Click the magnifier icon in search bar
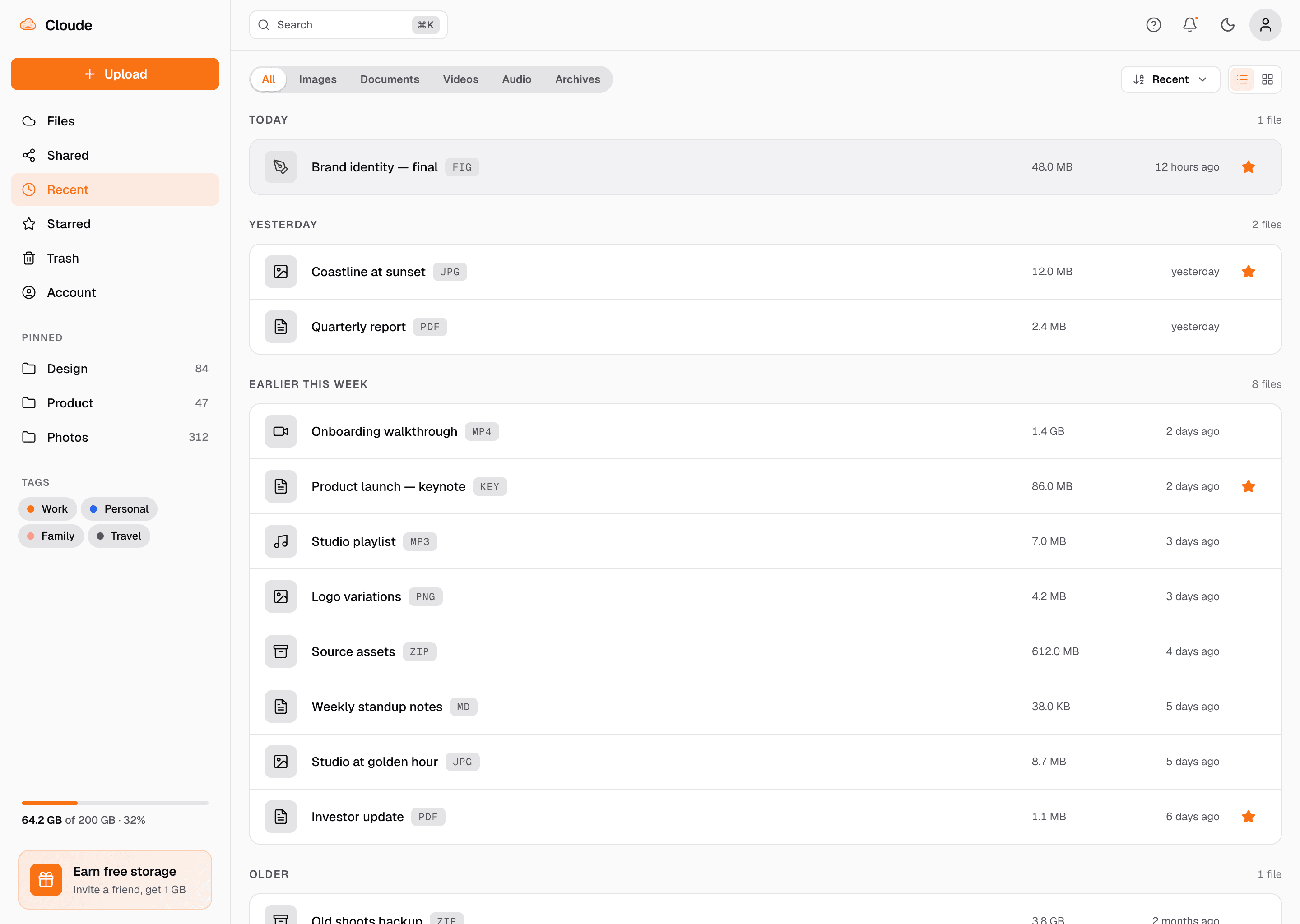 [x=264, y=25]
